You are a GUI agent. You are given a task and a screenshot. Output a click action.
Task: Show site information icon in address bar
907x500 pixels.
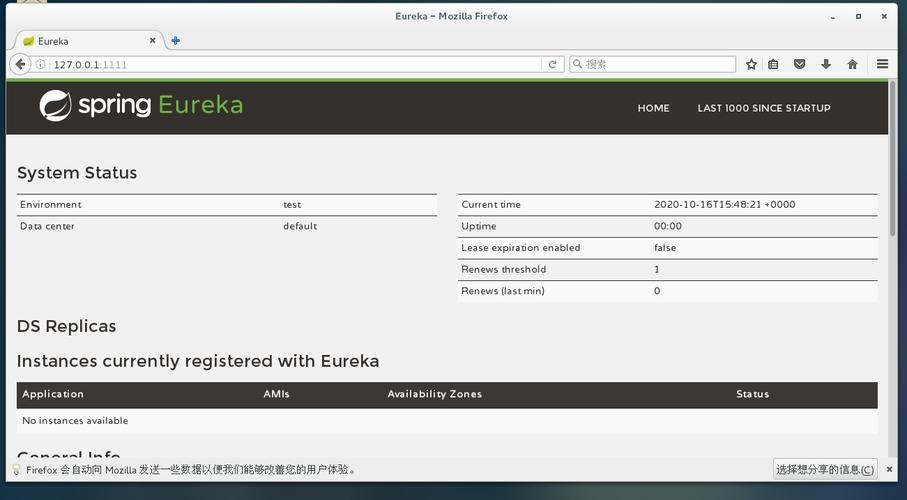click(40, 64)
